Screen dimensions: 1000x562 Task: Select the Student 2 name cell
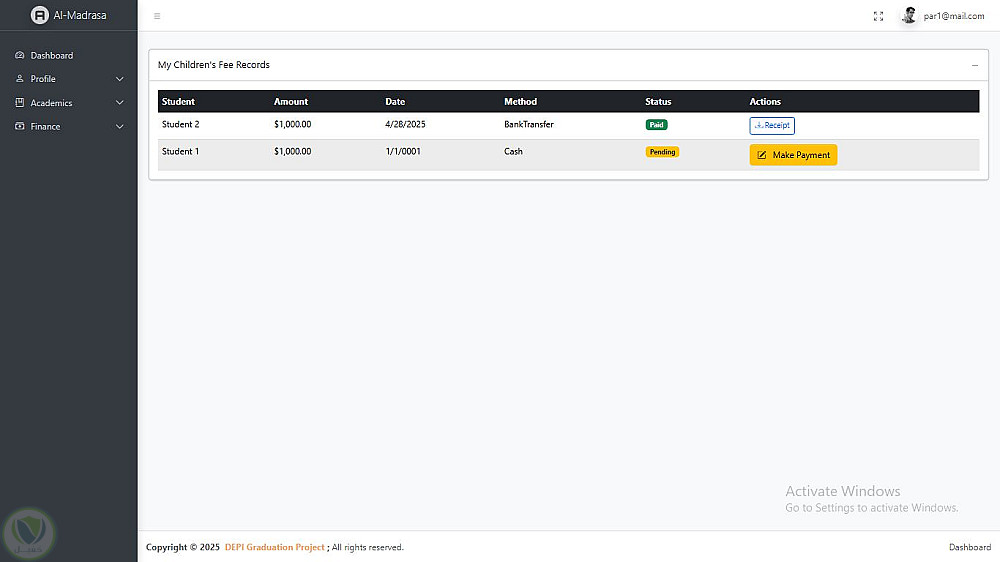click(x=180, y=124)
